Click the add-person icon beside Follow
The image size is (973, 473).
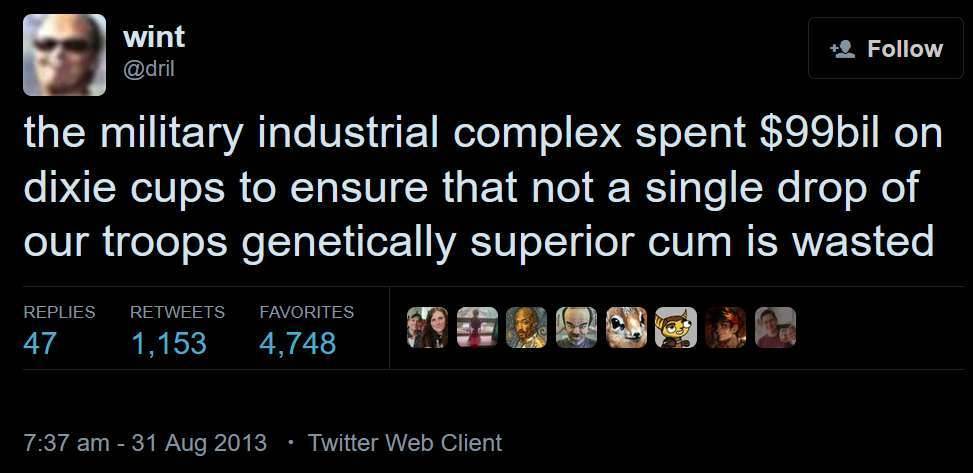841,49
